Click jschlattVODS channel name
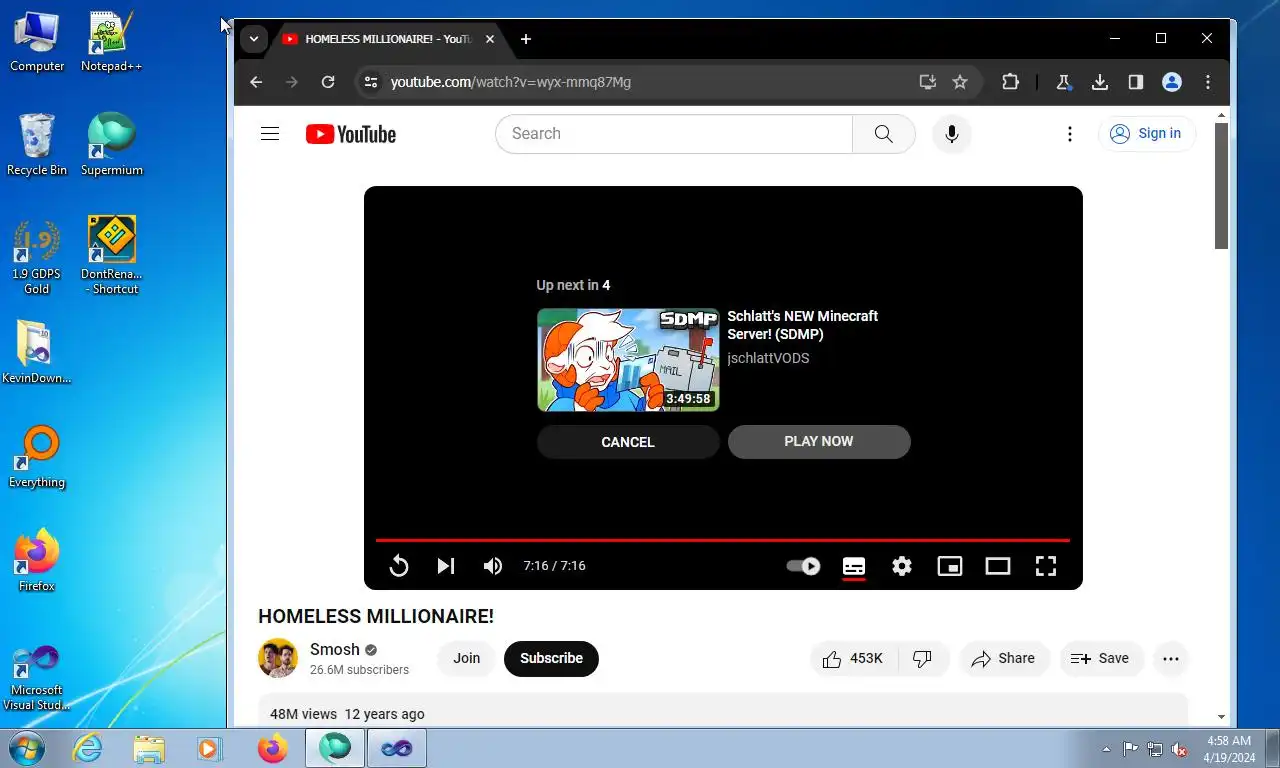Image resolution: width=1280 pixels, height=768 pixels. coord(768,358)
